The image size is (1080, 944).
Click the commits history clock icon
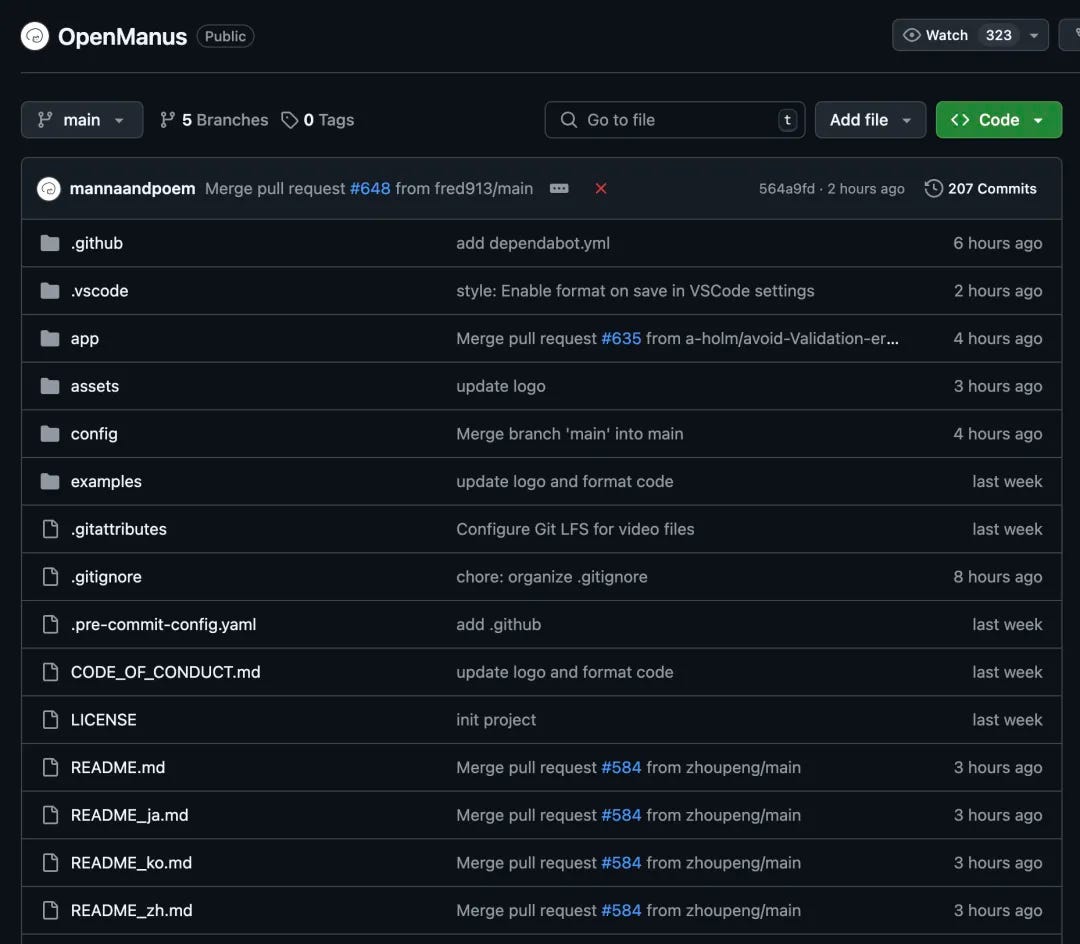click(x=933, y=189)
